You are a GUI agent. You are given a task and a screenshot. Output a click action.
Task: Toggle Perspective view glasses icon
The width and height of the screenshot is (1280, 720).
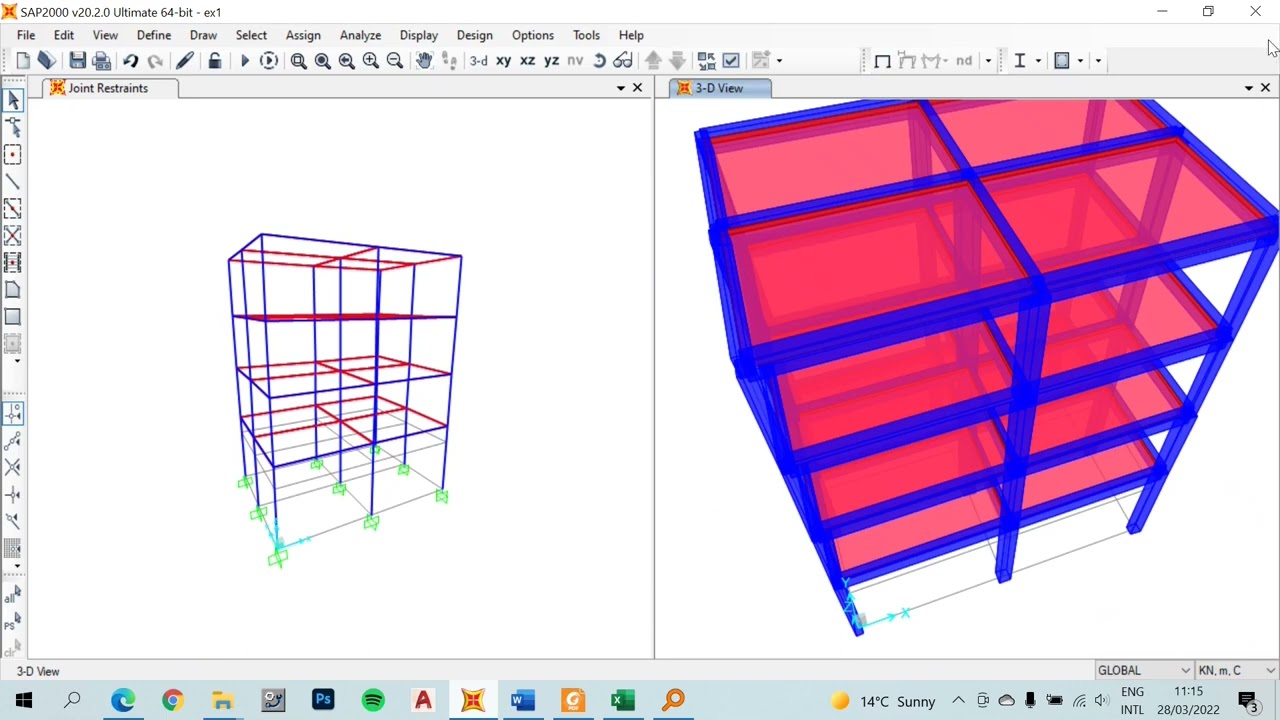tap(623, 61)
